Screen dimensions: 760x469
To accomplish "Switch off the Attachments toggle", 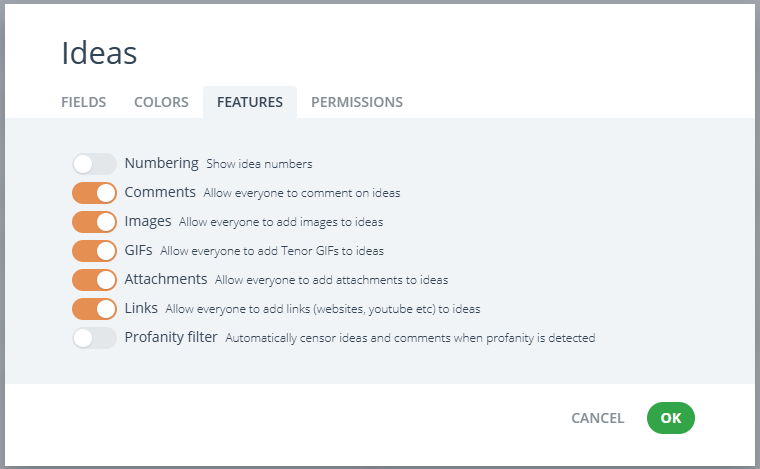I will (95, 280).
